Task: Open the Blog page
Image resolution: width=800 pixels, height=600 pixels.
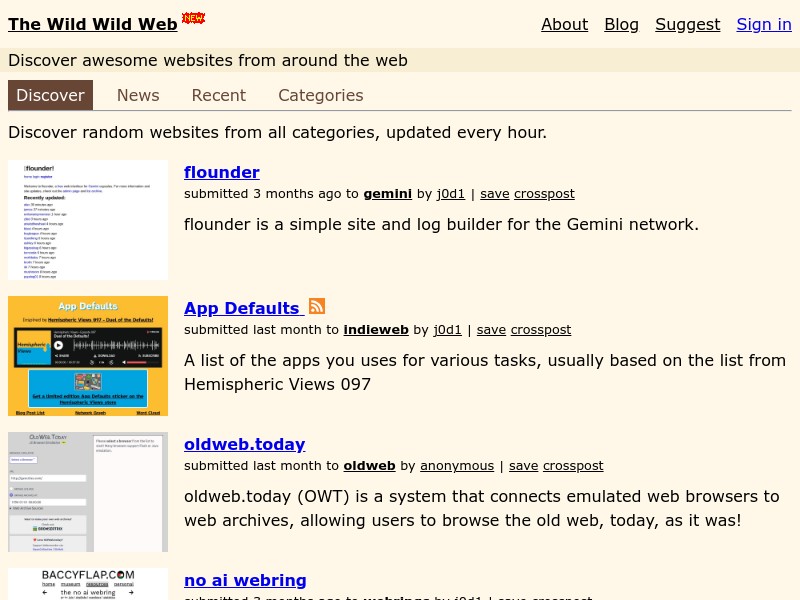Action: coord(621,24)
